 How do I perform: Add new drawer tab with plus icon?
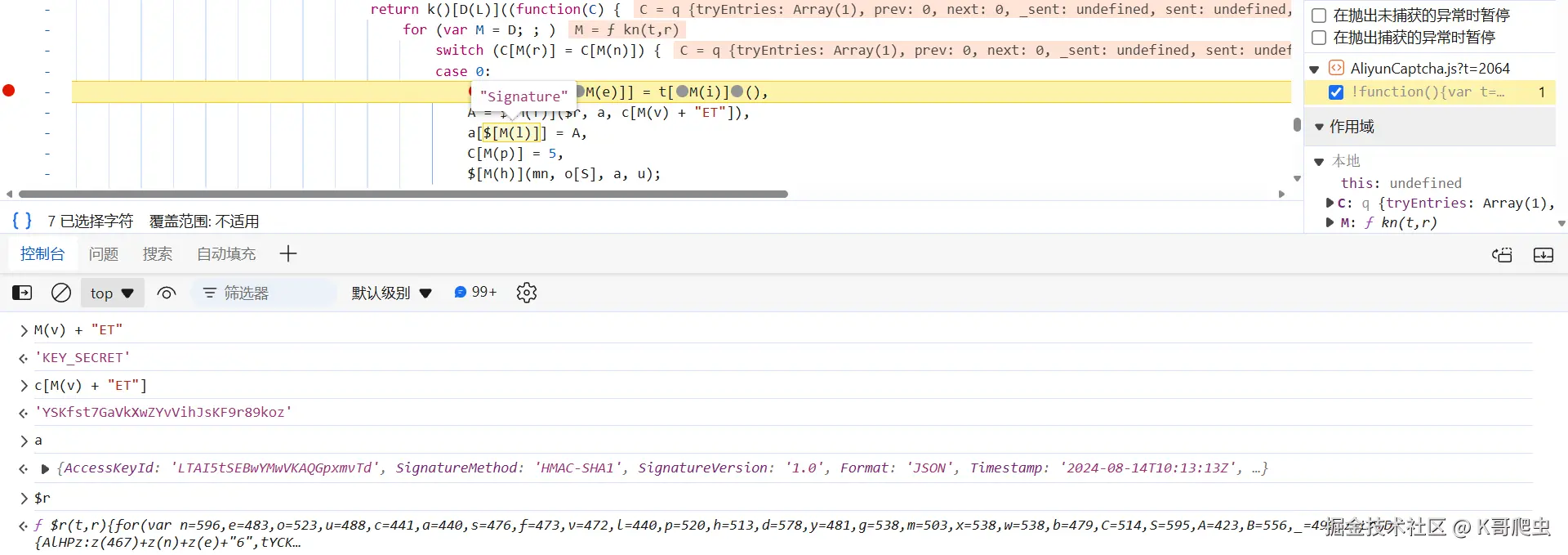(287, 254)
